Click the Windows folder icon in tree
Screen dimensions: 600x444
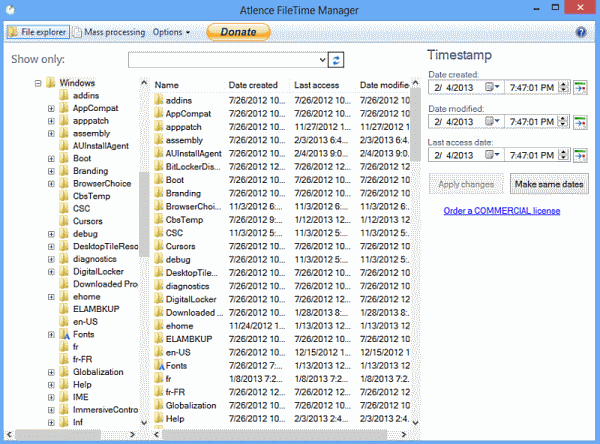pos(51,83)
